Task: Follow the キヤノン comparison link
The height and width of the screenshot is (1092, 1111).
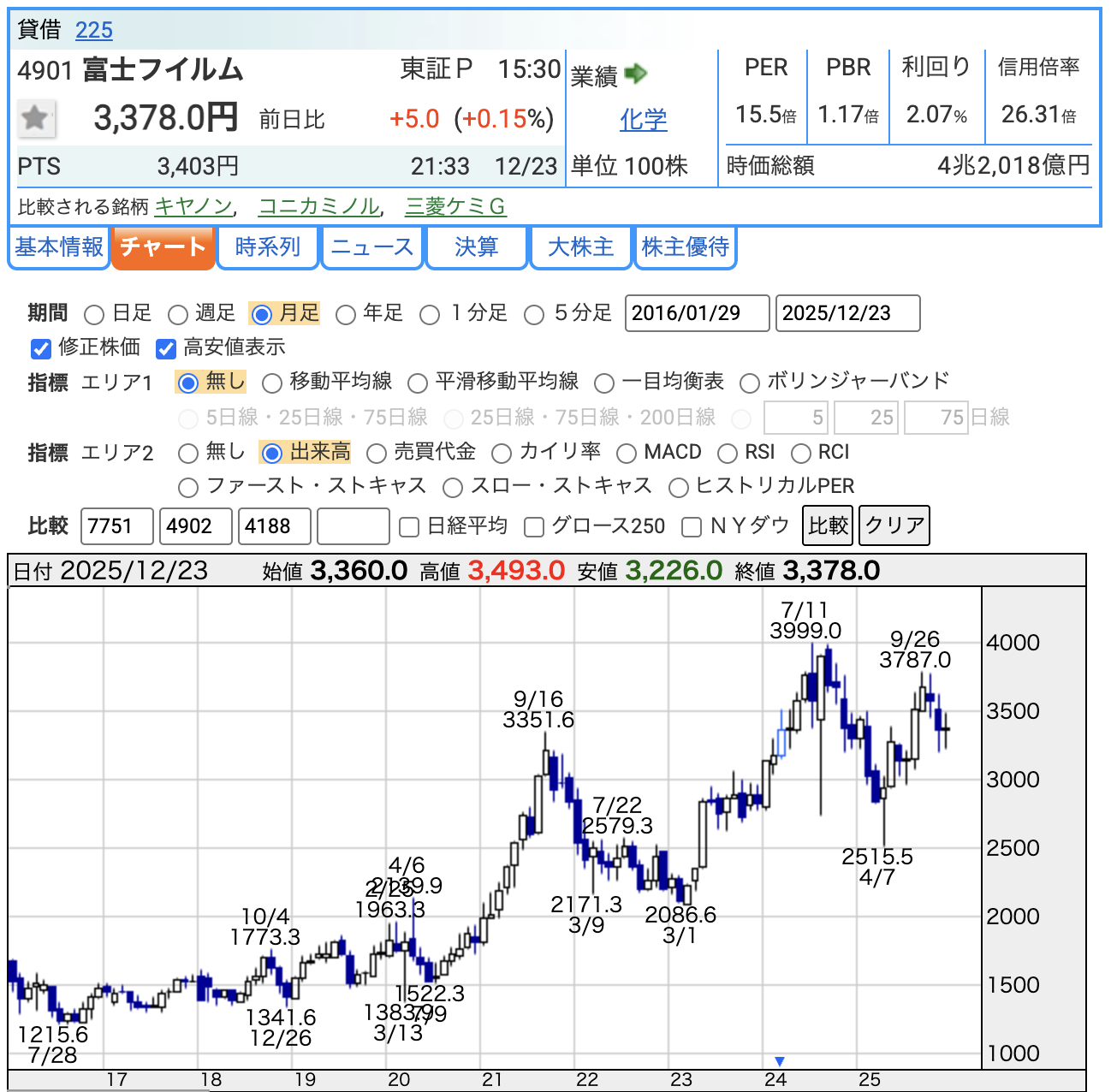Action: [193, 207]
